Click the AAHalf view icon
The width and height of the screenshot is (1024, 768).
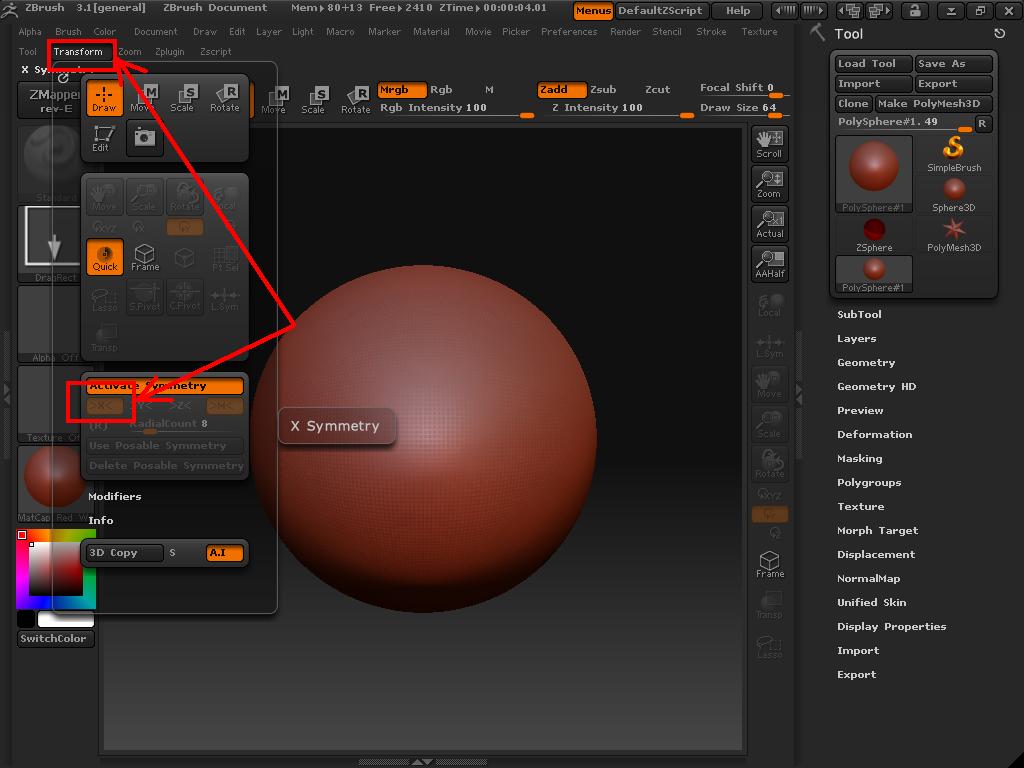click(x=769, y=263)
